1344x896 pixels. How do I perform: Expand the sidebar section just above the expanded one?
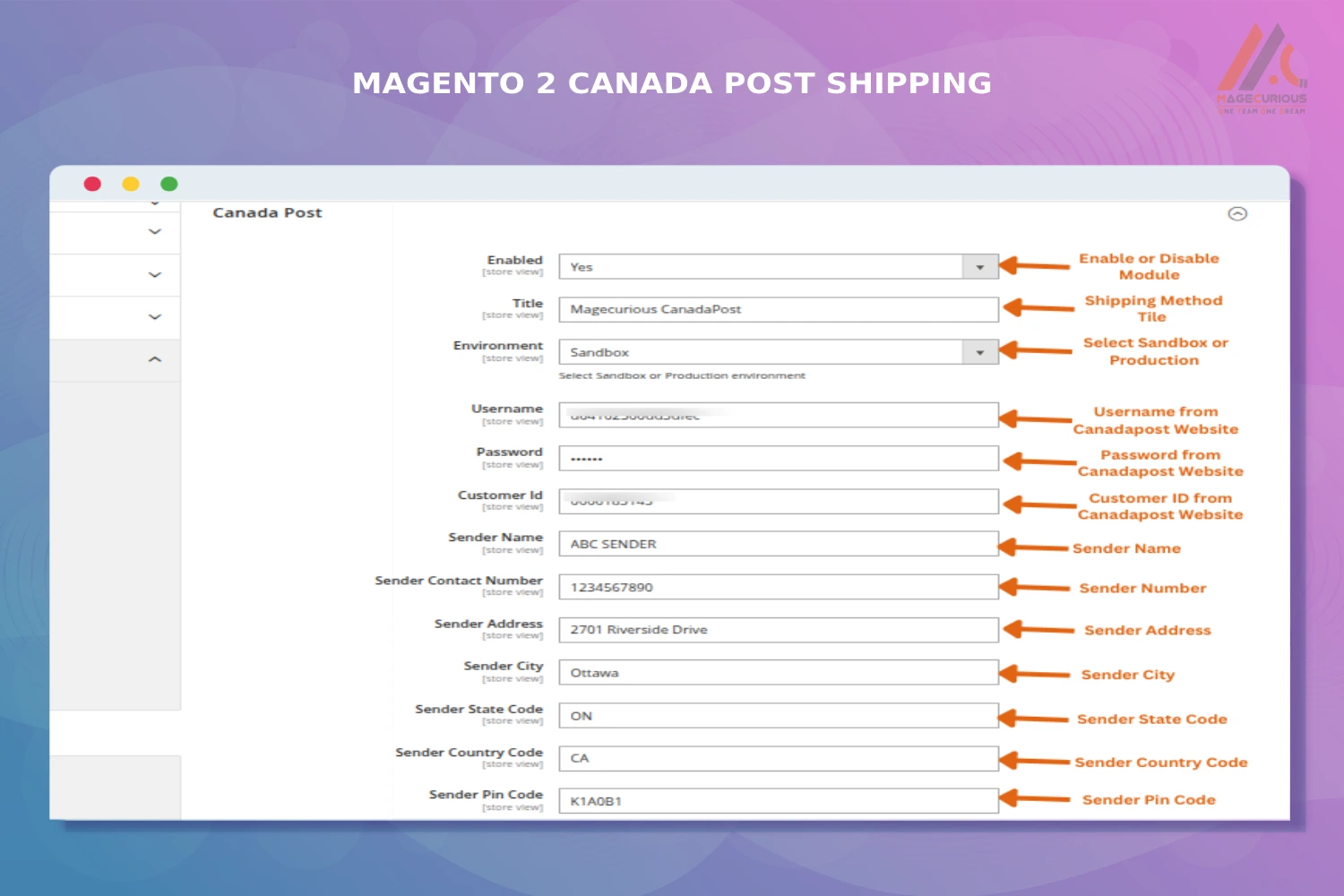[x=155, y=317]
